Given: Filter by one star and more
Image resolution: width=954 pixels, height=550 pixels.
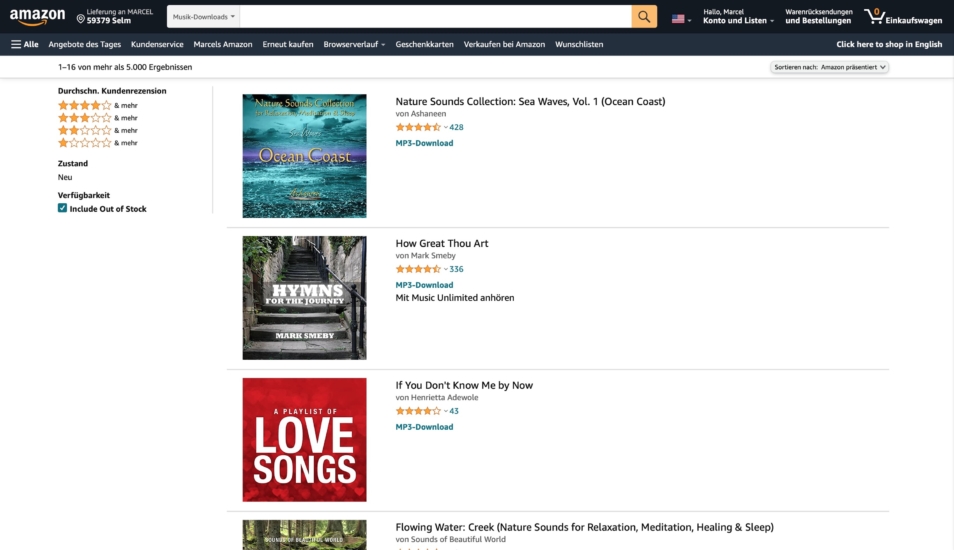Looking at the screenshot, I should [85, 143].
